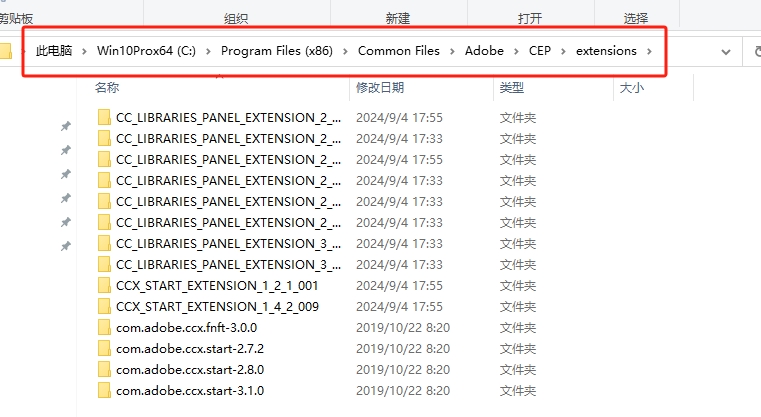The height and width of the screenshot is (417, 761).
Task: Expand the chevron after Adobe in breadcrumb
Action: (514, 51)
